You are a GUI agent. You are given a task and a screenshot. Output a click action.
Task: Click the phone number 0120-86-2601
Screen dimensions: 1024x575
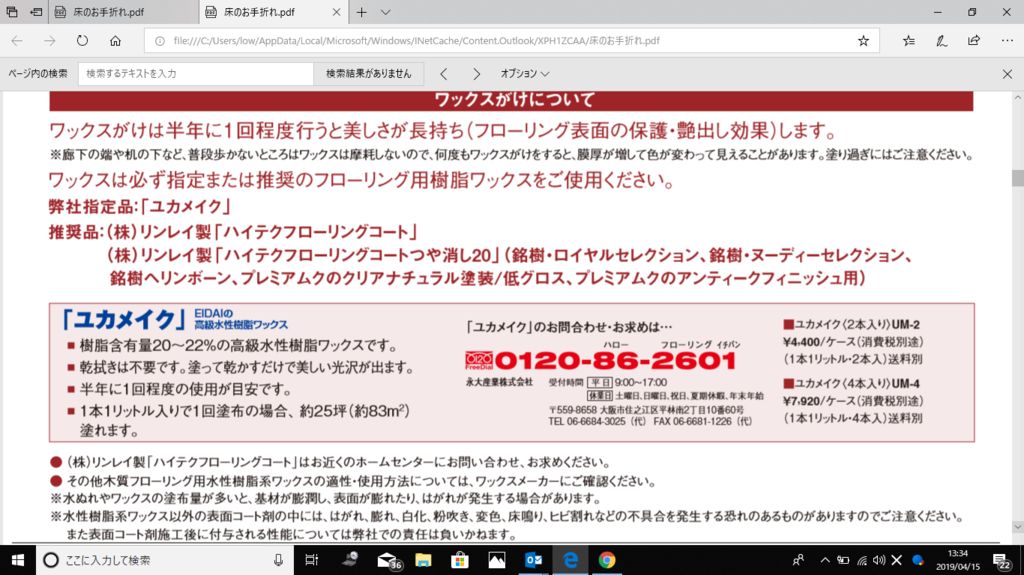click(x=615, y=360)
